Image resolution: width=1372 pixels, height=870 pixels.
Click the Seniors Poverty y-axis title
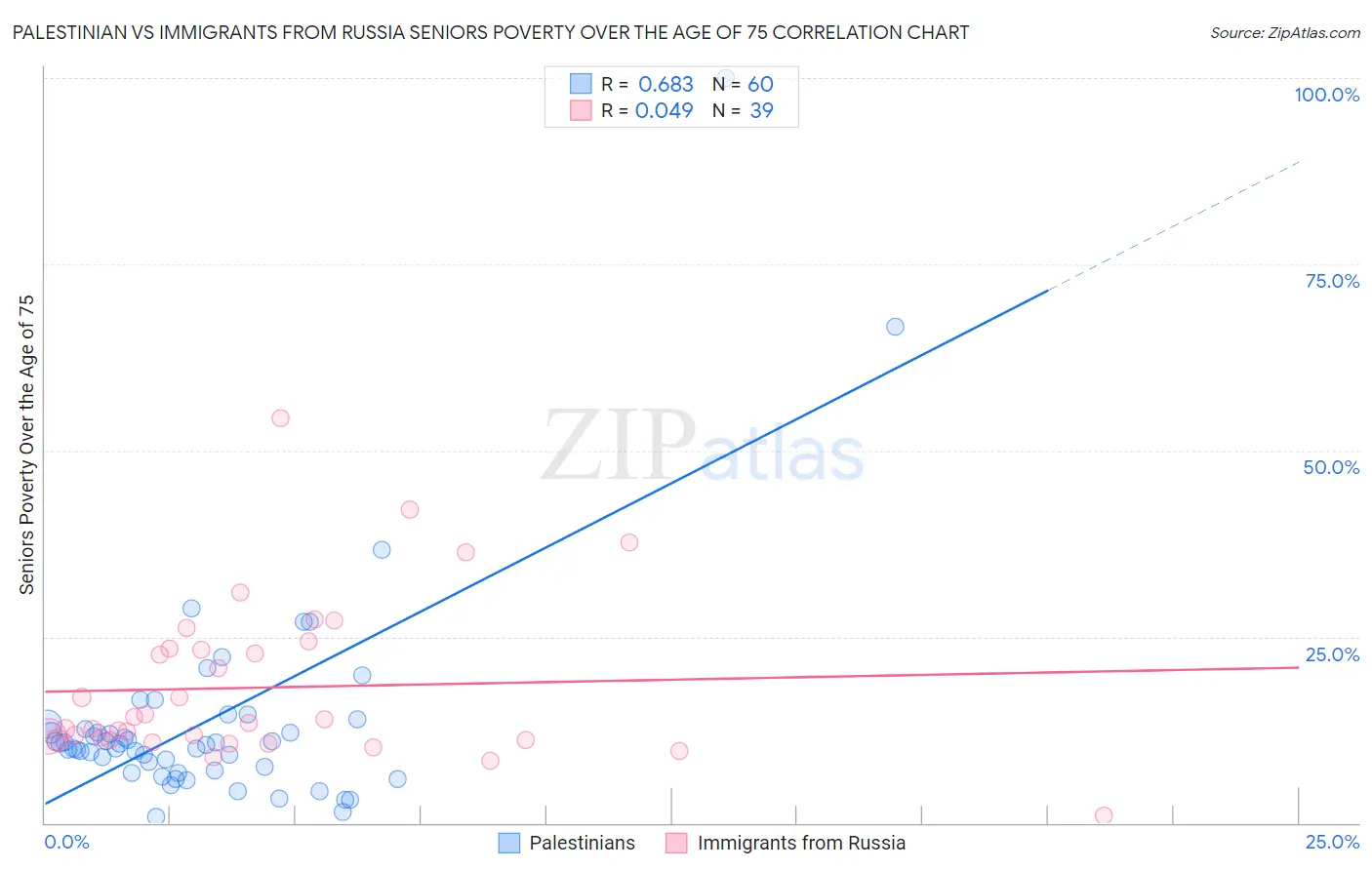26,445
